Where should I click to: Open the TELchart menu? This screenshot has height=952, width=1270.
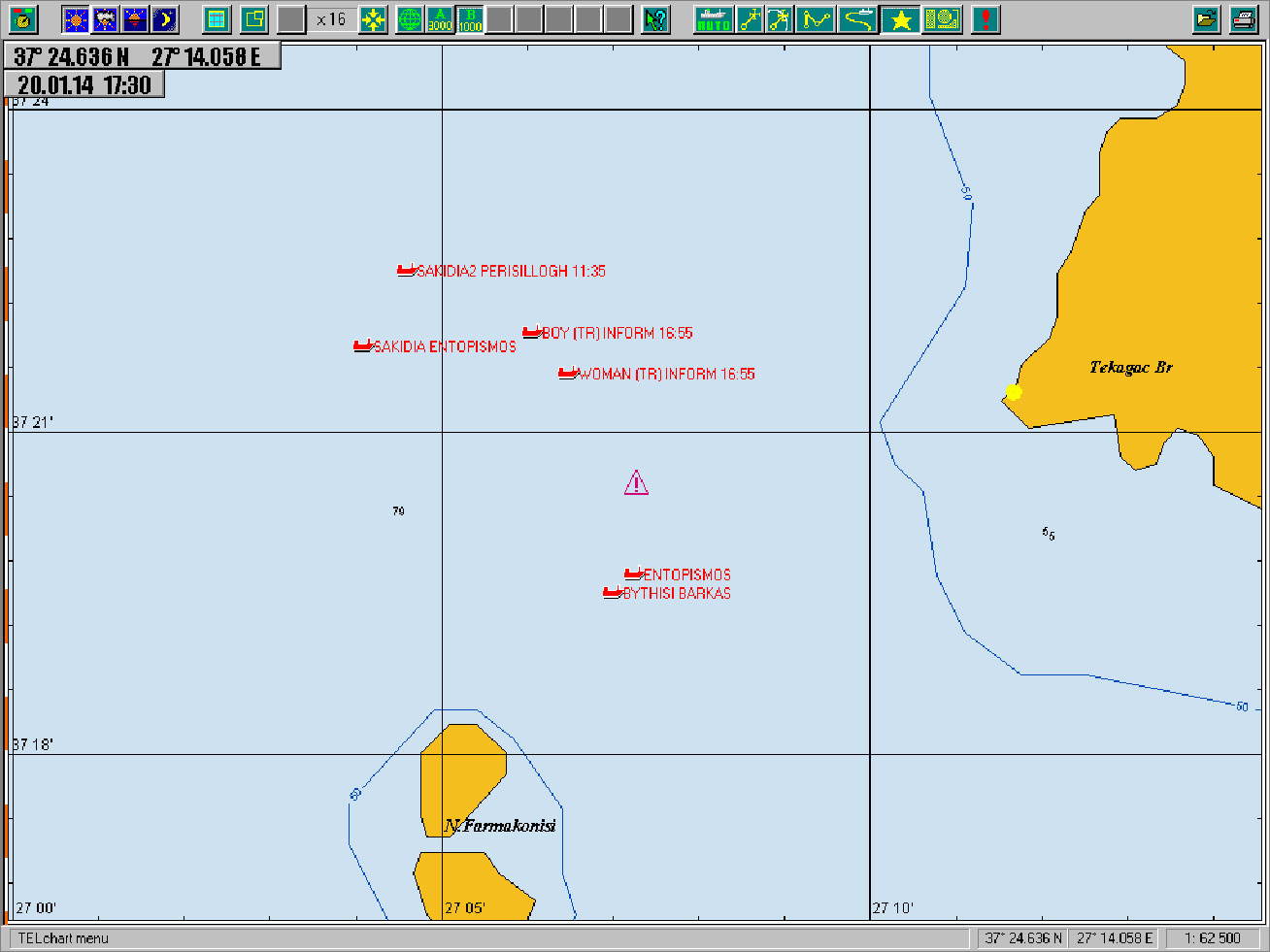pos(63,938)
